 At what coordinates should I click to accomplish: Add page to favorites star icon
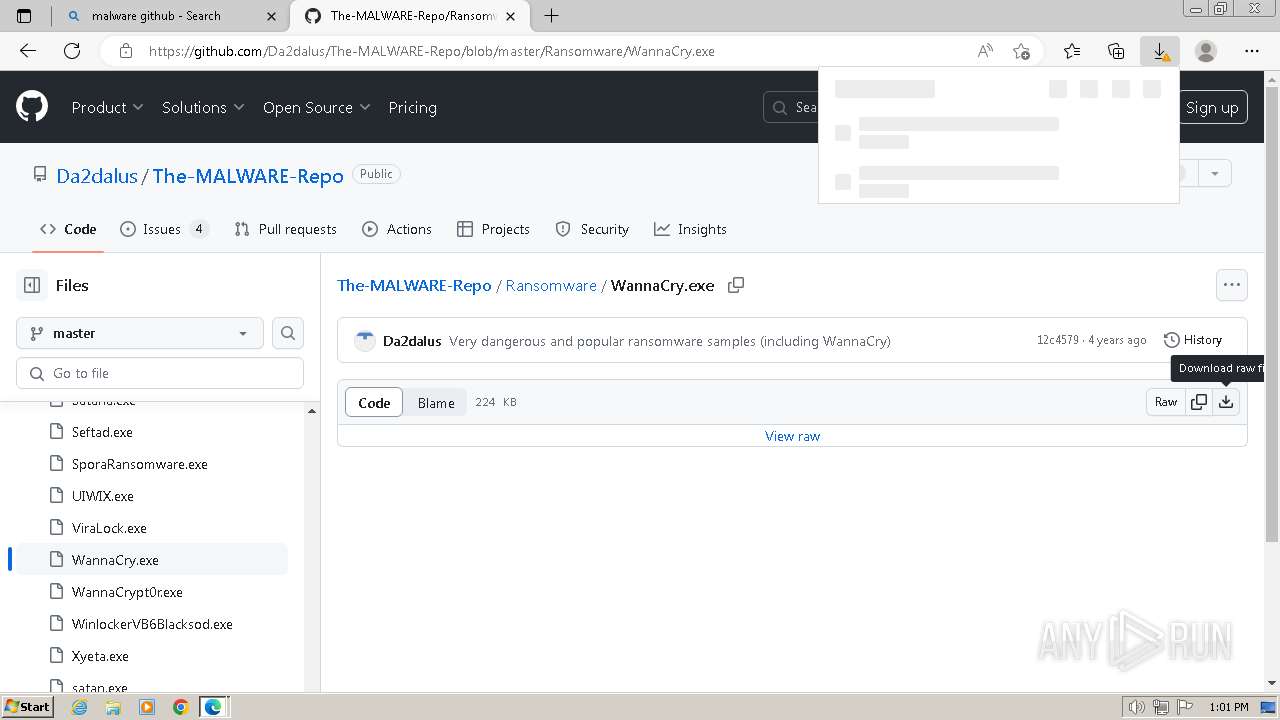(1021, 51)
